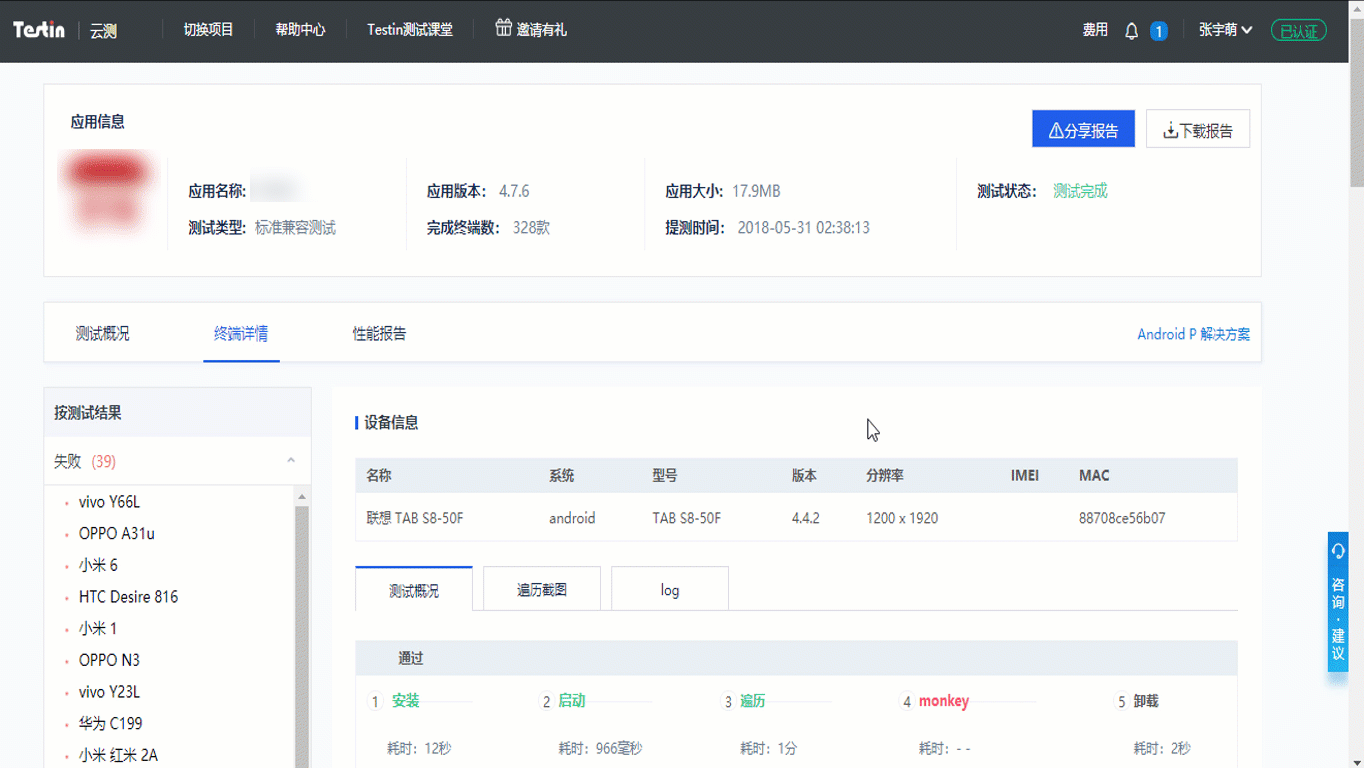
Task: Click the version cell 4.4.2
Action: 805,518
